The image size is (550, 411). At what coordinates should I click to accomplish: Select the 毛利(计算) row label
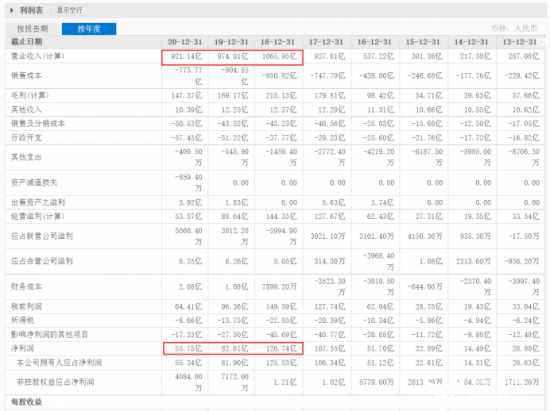(x=30, y=95)
